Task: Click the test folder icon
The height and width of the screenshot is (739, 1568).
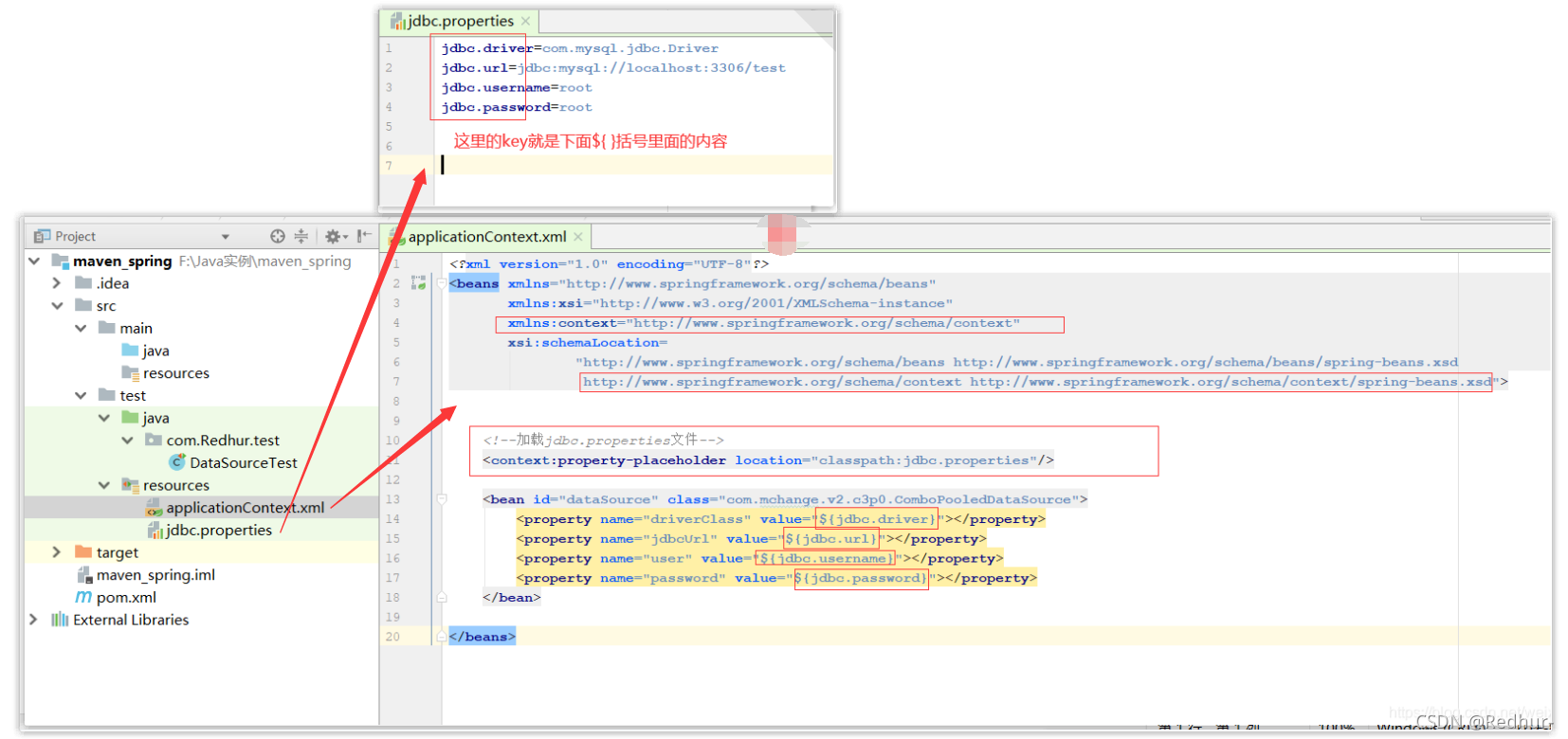Action: [x=107, y=395]
